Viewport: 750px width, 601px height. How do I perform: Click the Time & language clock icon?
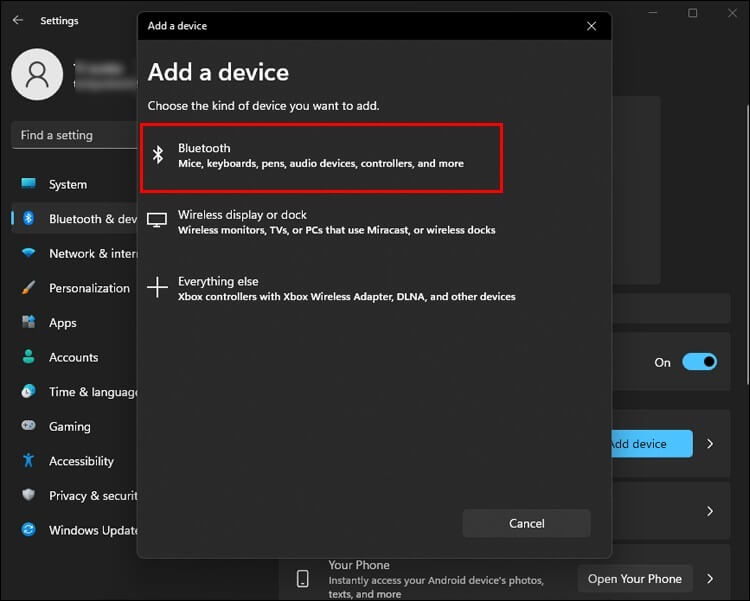click(28, 391)
